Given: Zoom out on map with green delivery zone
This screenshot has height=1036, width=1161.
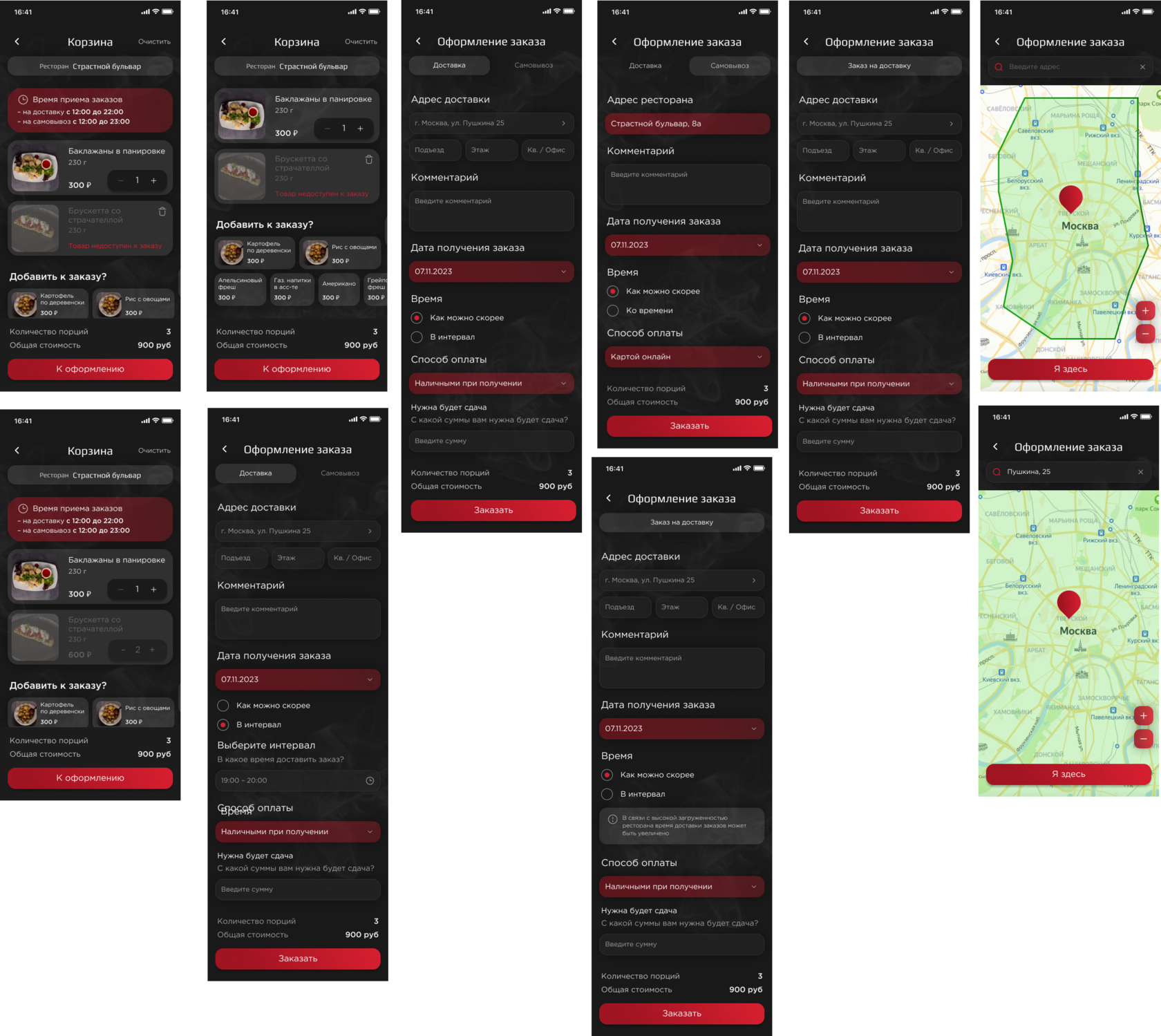Looking at the screenshot, I should pos(1145,334).
